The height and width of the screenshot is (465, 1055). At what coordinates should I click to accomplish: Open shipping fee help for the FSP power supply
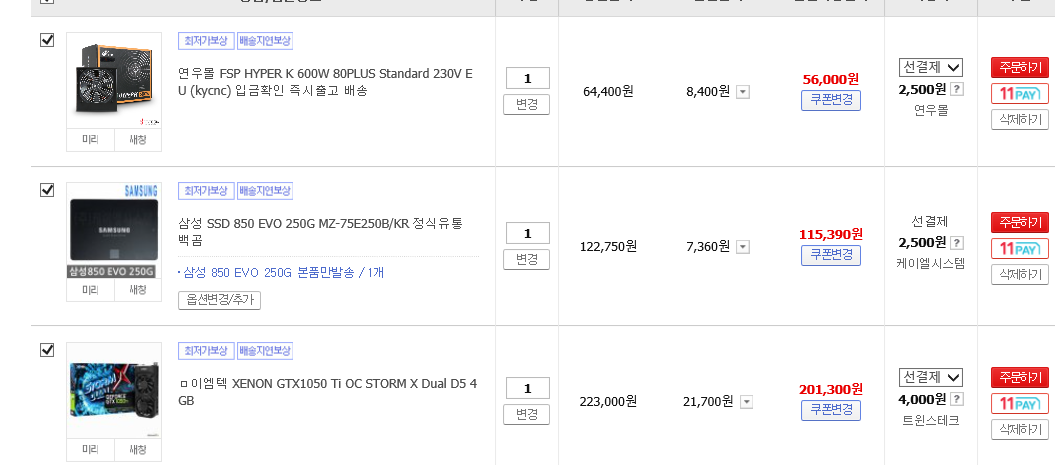(x=957, y=90)
